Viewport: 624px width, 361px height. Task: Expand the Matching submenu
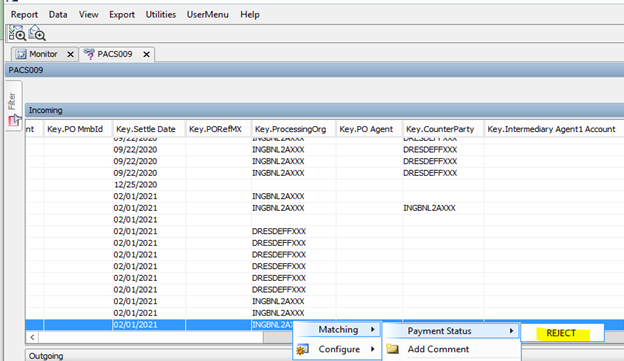coord(337,330)
